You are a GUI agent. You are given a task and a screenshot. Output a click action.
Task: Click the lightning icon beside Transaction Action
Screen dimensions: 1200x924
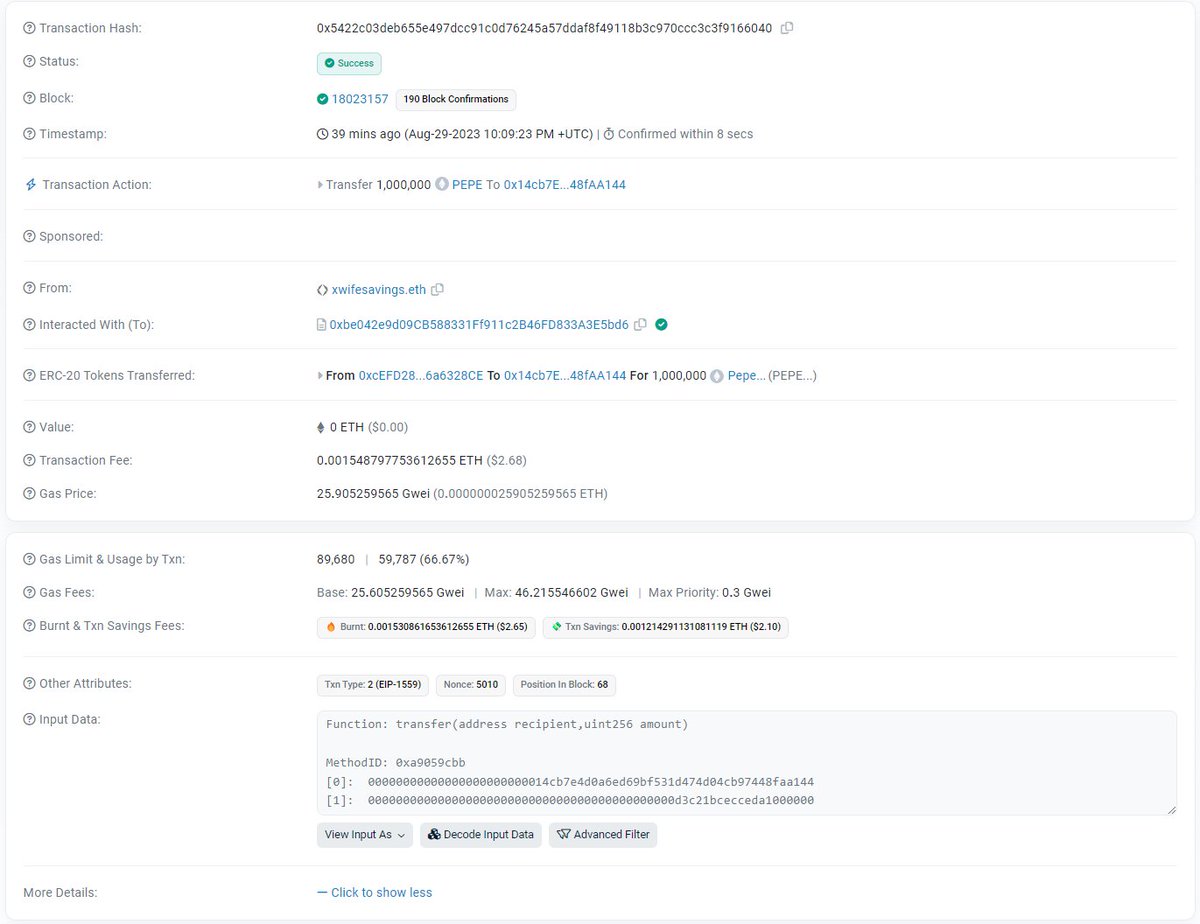tap(30, 185)
